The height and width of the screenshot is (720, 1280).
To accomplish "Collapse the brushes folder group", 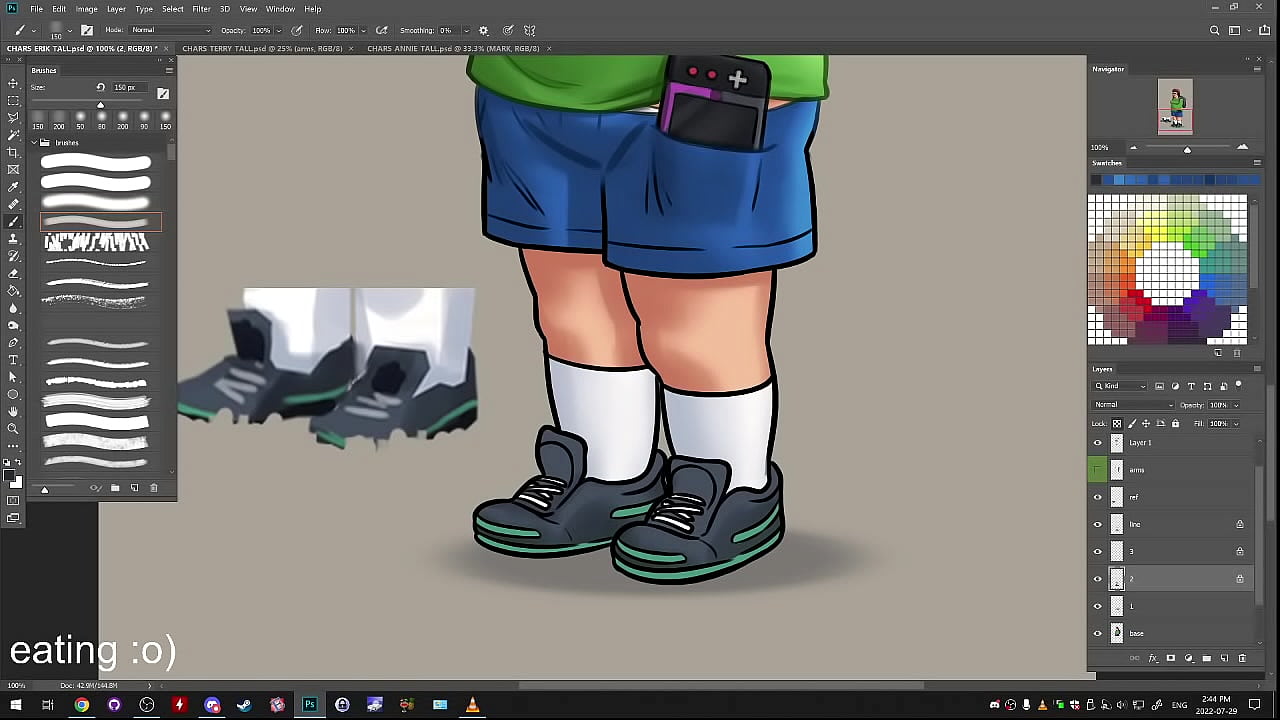I will tap(34, 143).
